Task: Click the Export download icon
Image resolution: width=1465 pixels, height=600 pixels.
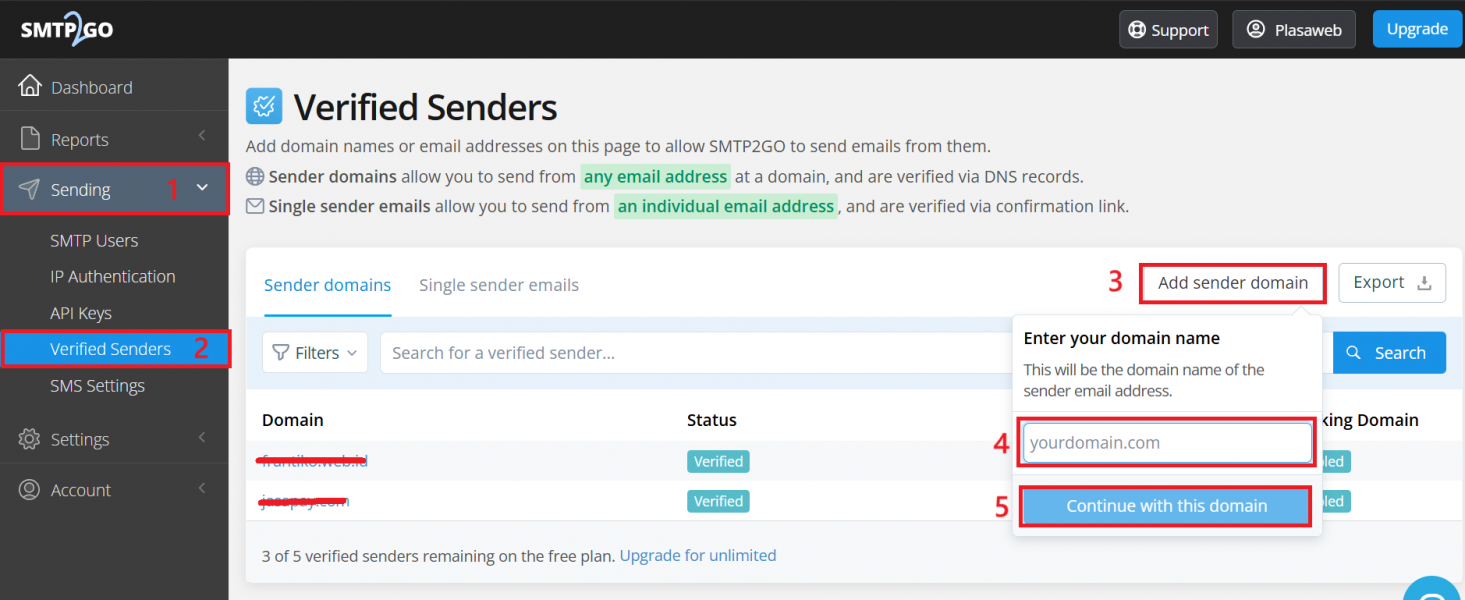Action: pos(1424,283)
